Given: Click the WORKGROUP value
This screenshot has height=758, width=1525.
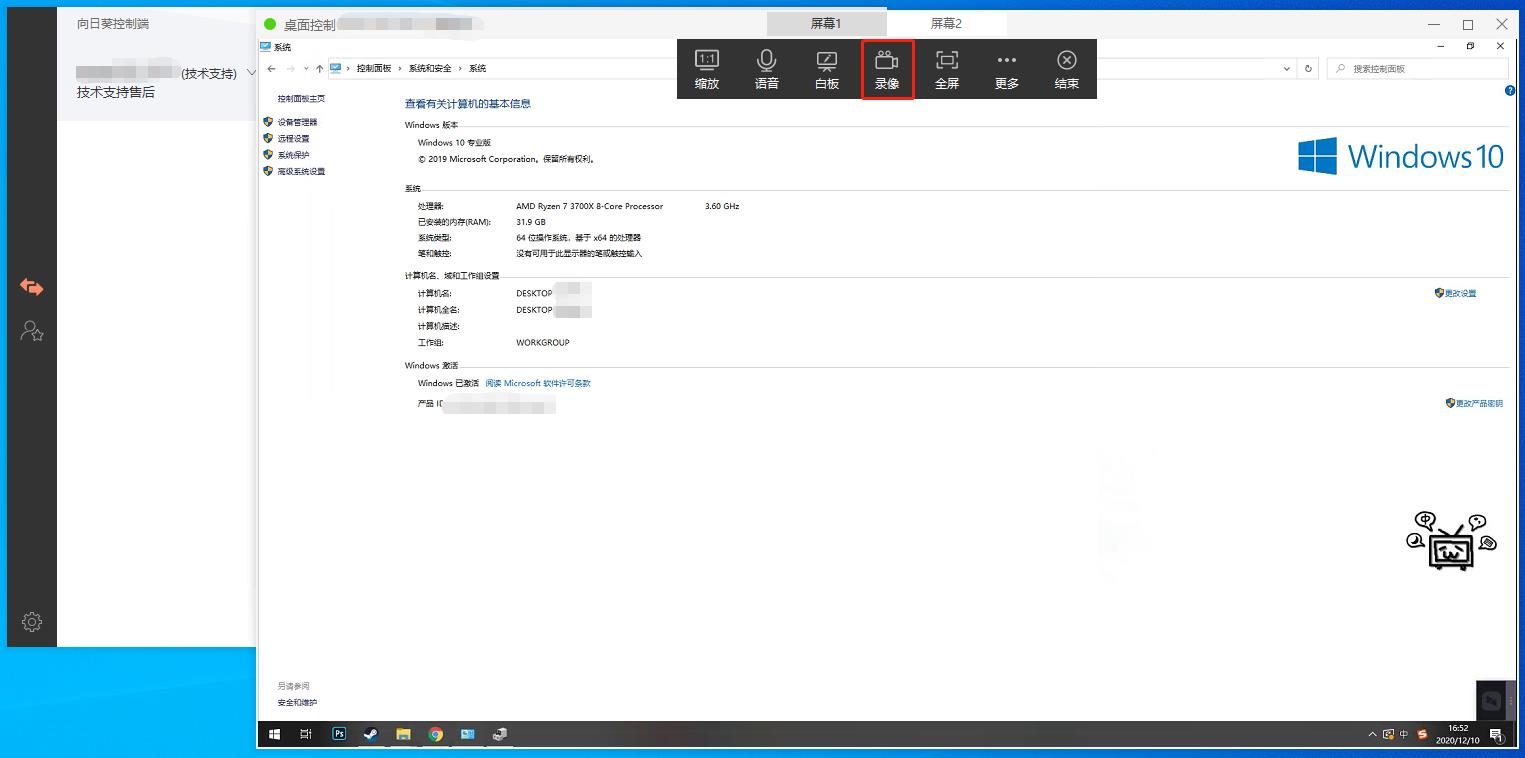Looking at the screenshot, I should click(x=543, y=342).
